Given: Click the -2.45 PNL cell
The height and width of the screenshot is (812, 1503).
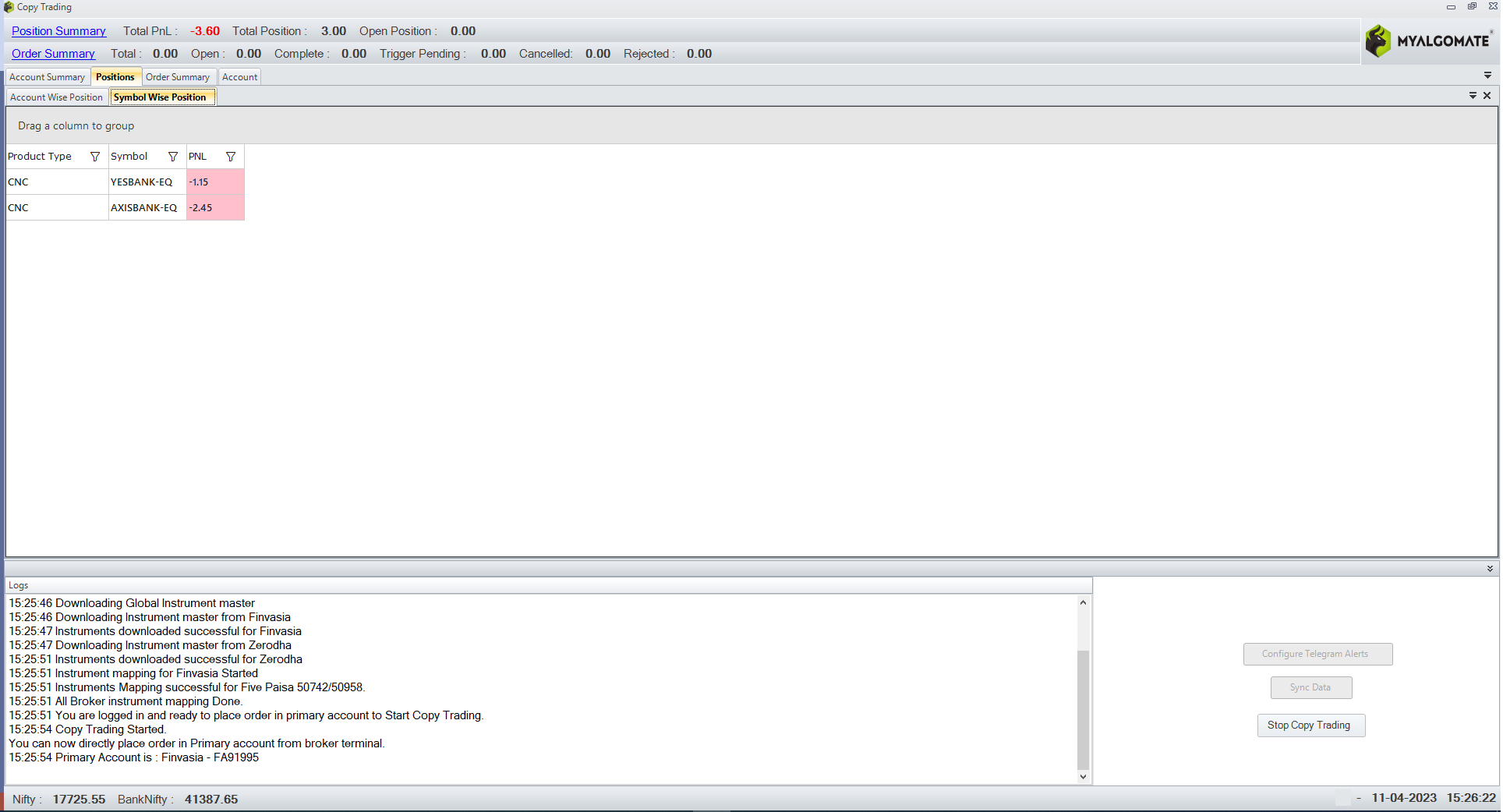Looking at the screenshot, I should click(x=215, y=208).
